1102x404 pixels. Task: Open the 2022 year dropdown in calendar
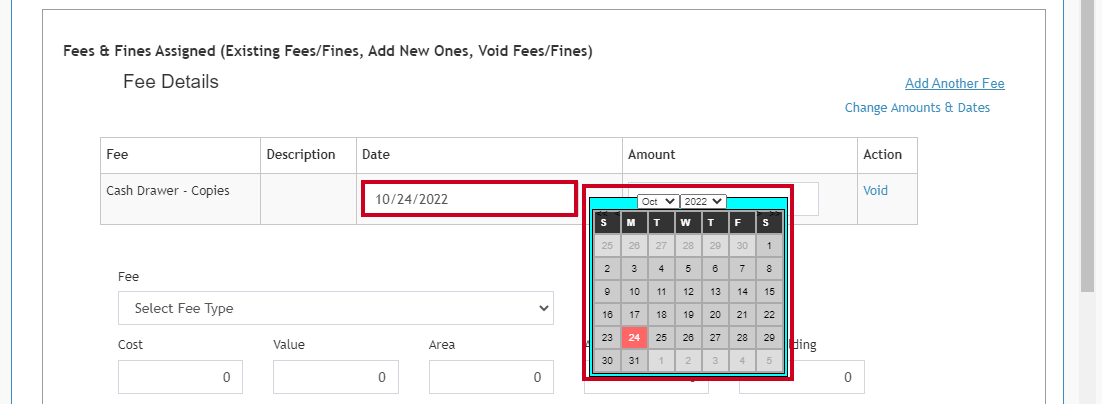point(703,202)
